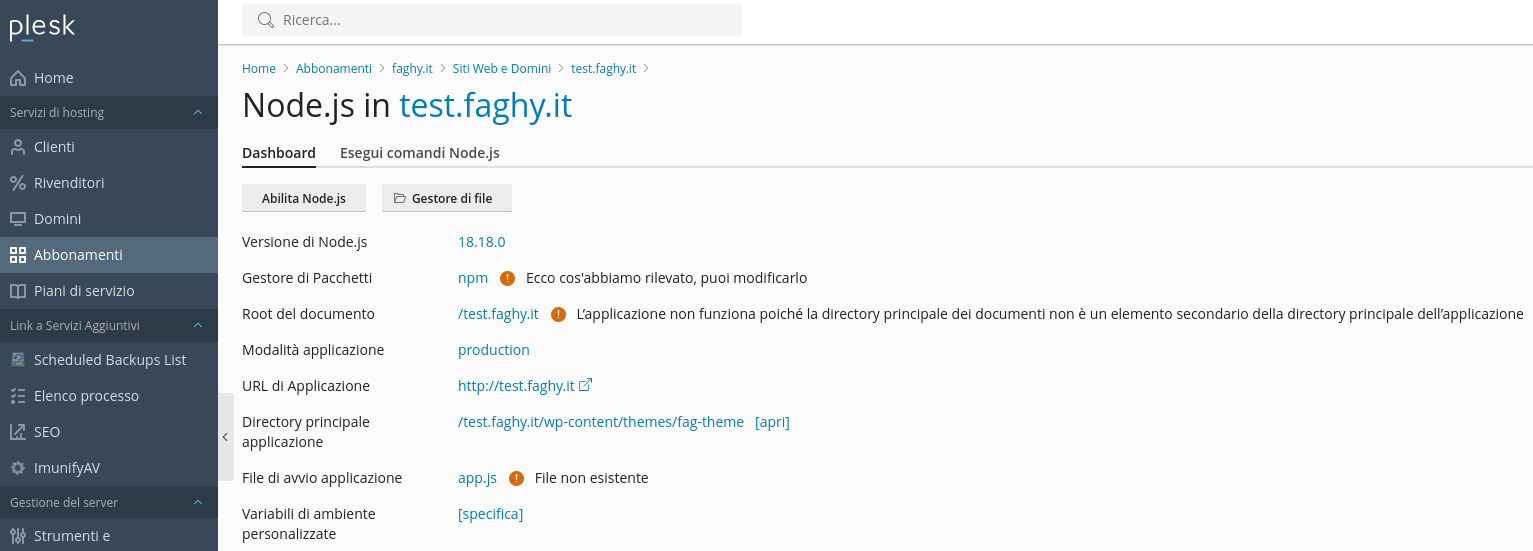Switch to Esegui comandi Node.js tab
Viewport: 1533px width, 551px height.
point(419,153)
